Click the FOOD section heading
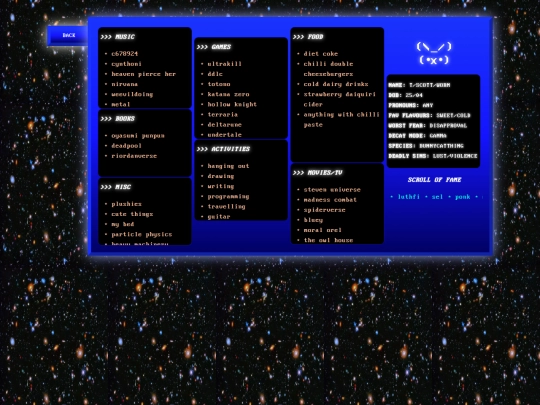Image resolution: width=540 pixels, height=405 pixels. point(308,37)
